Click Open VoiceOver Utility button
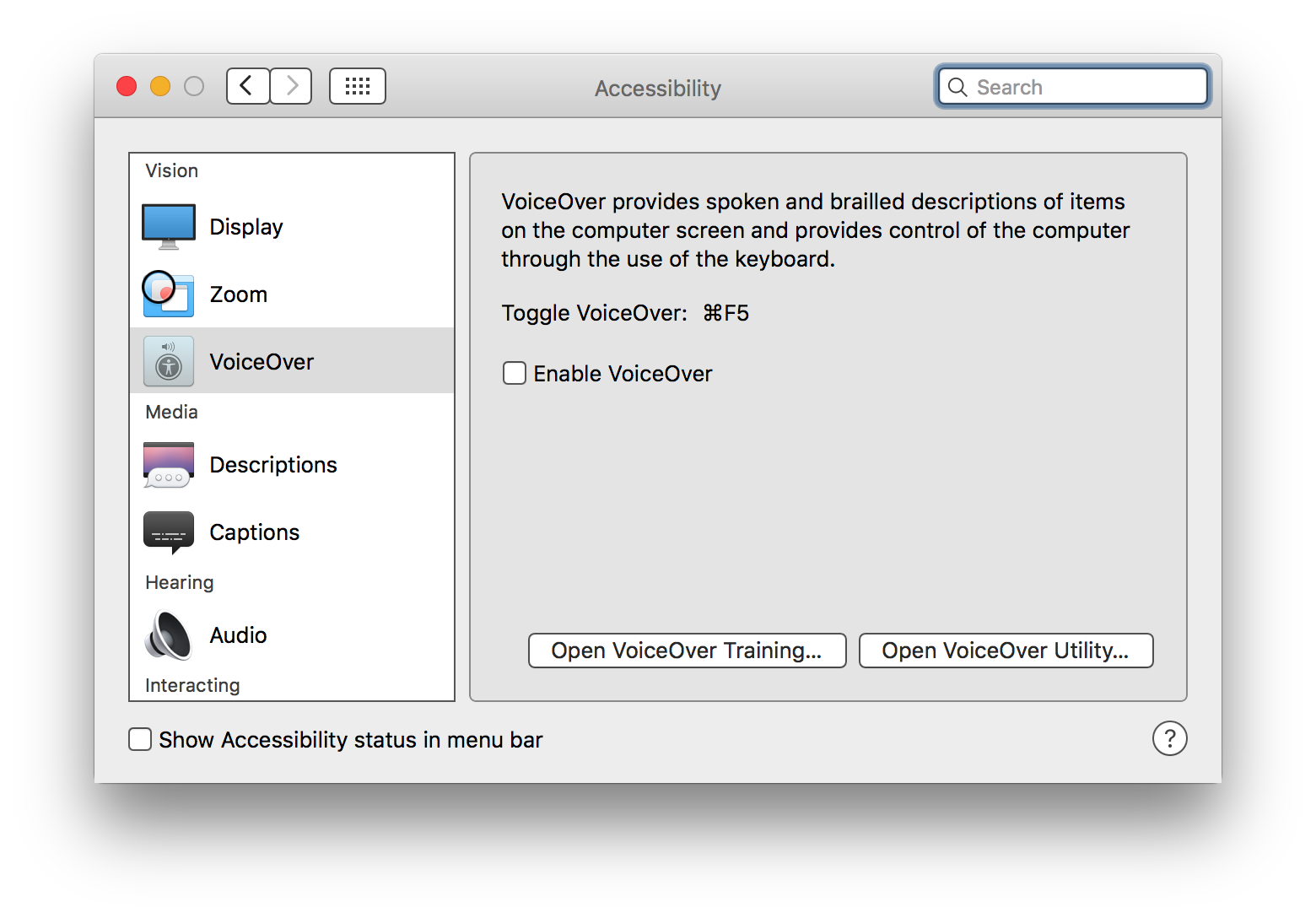1316x918 pixels. click(x=1006, y=651)
